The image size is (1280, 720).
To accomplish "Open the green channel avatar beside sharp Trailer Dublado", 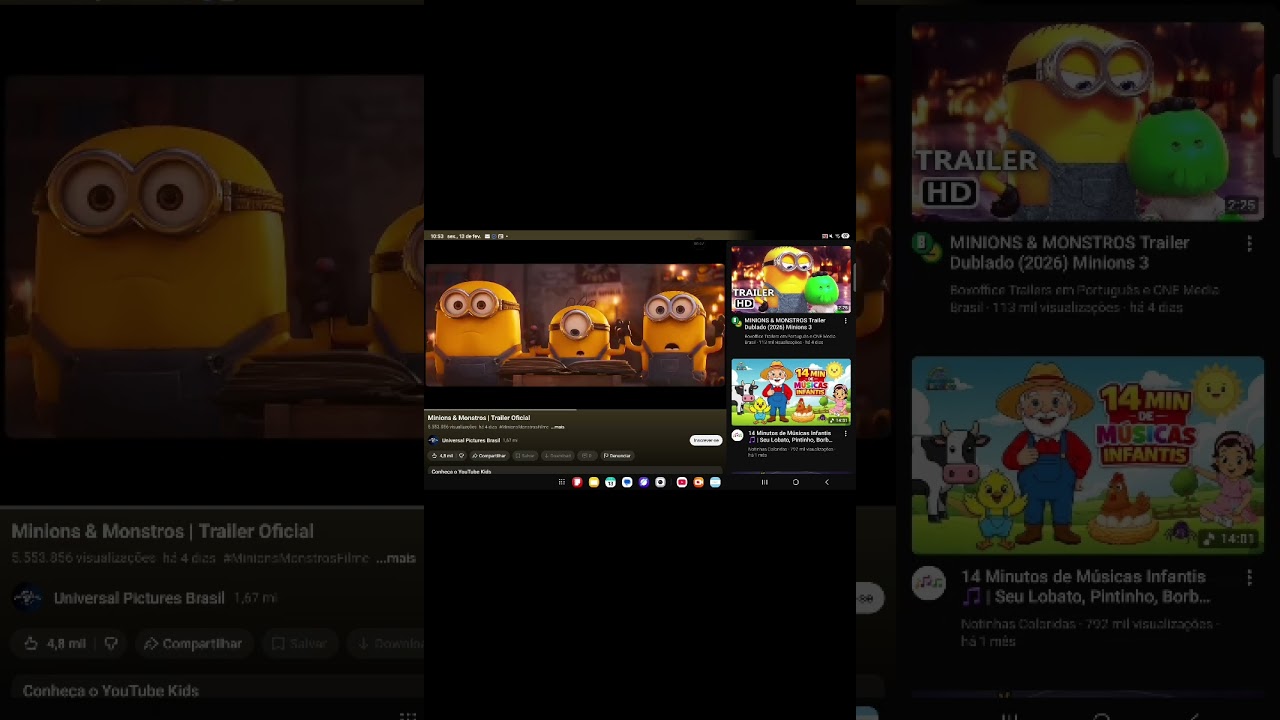I will pos(737,323).
